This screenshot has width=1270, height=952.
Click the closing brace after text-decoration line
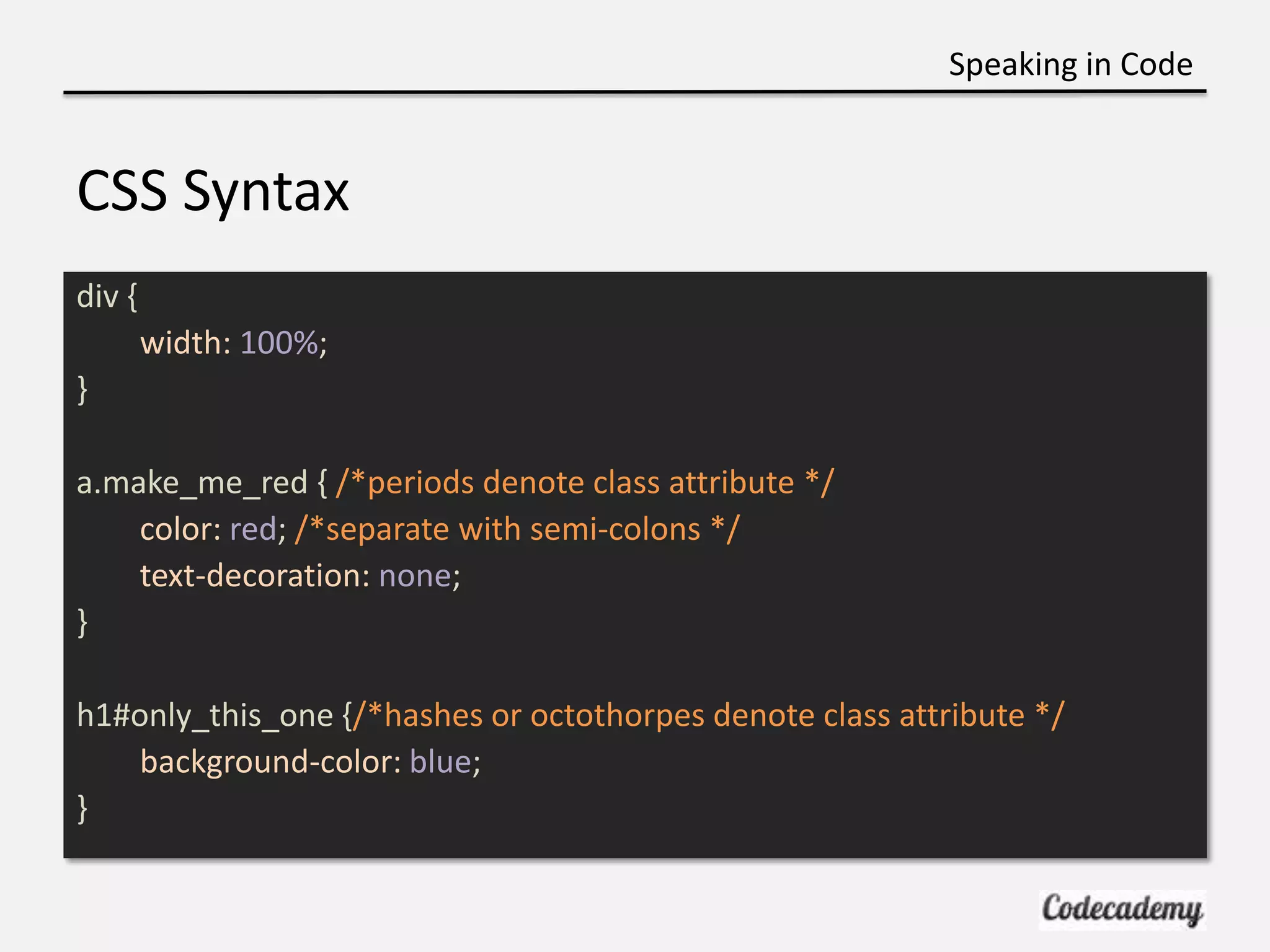[82, 623]
